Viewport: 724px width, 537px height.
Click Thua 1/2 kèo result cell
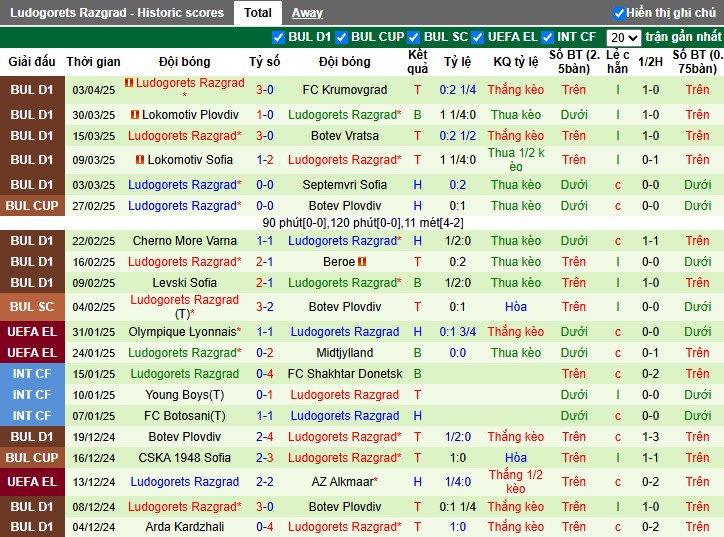tap(516, 160)
